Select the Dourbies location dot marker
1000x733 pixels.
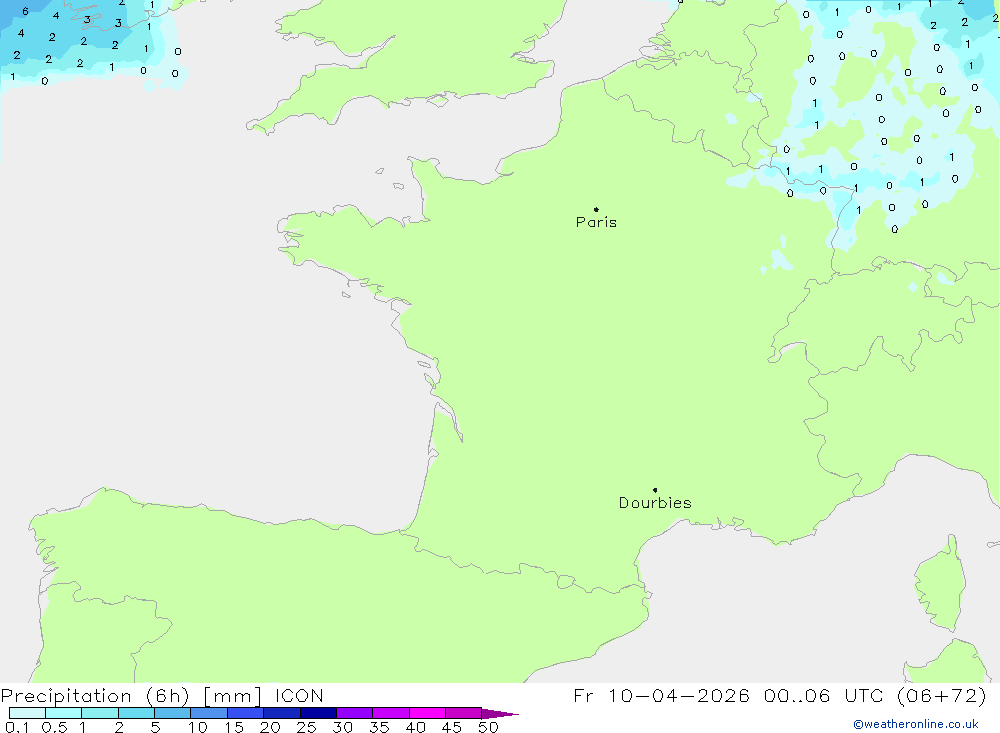point(655,490)
